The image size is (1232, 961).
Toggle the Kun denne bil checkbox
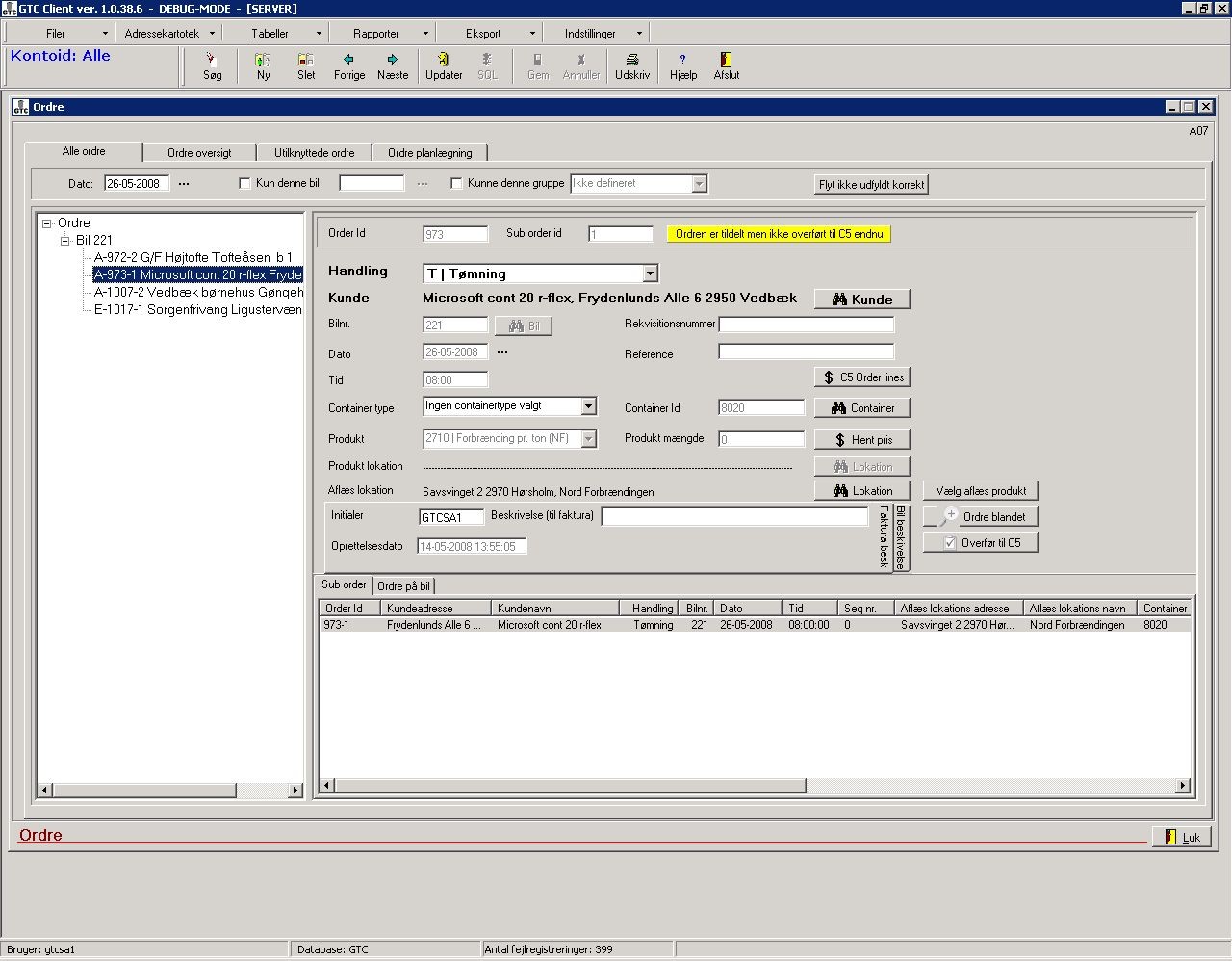click(244, 183)
